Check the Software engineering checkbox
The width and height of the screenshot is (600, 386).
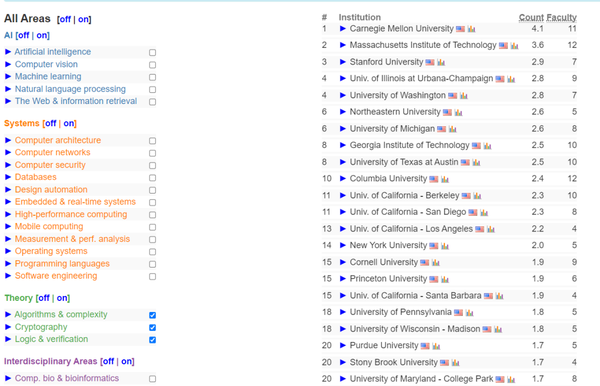152,276
